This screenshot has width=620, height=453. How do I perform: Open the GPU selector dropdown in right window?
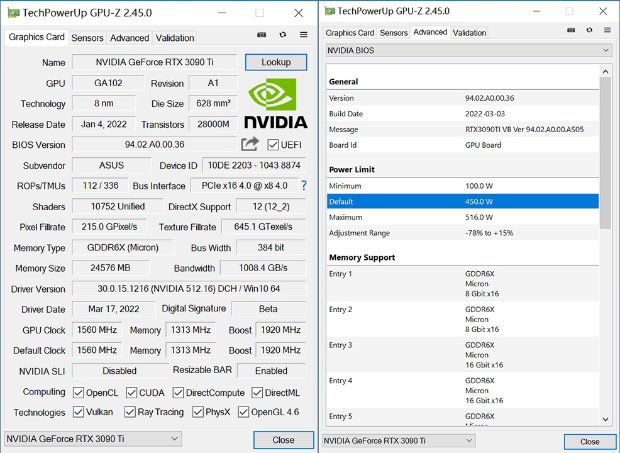[x=399, y=440]
